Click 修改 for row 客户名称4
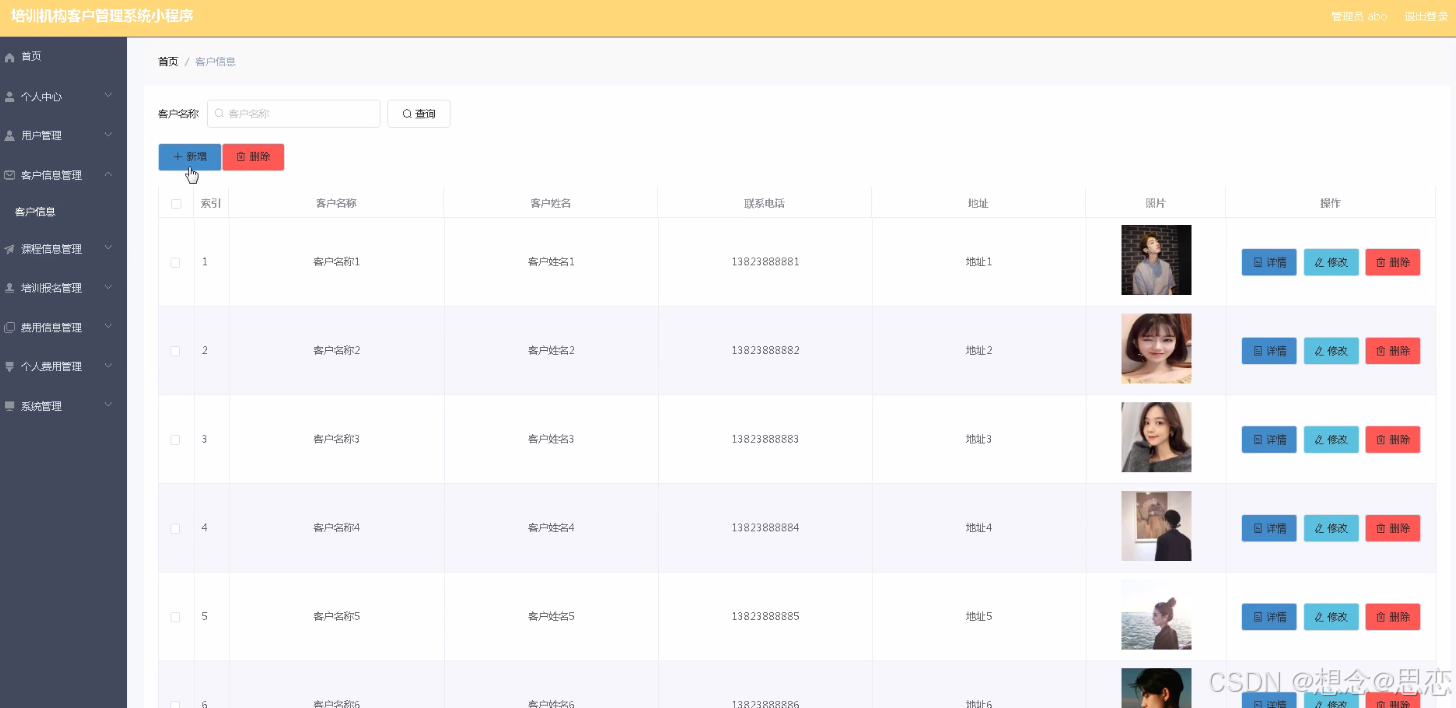Viewport: 1456px width, 708px height. 1331,528
